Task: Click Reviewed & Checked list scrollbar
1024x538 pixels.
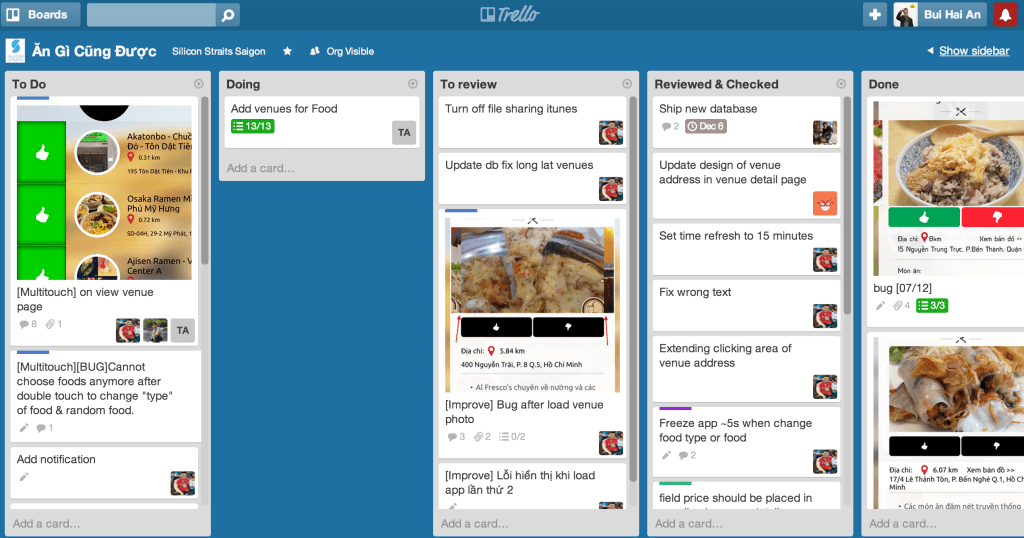Action: pos(847,206)
